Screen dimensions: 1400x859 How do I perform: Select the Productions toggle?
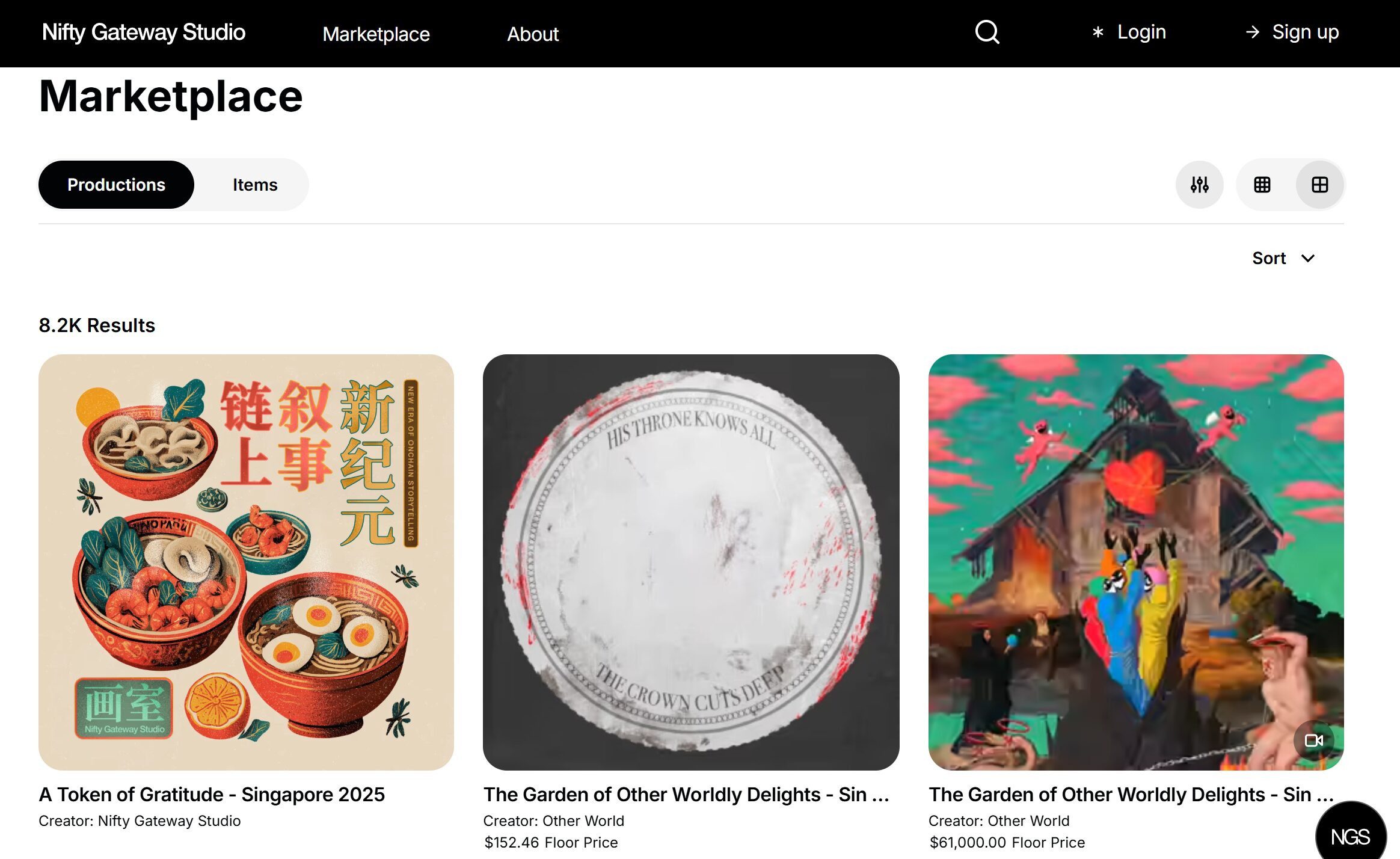(x=116, y=185)
